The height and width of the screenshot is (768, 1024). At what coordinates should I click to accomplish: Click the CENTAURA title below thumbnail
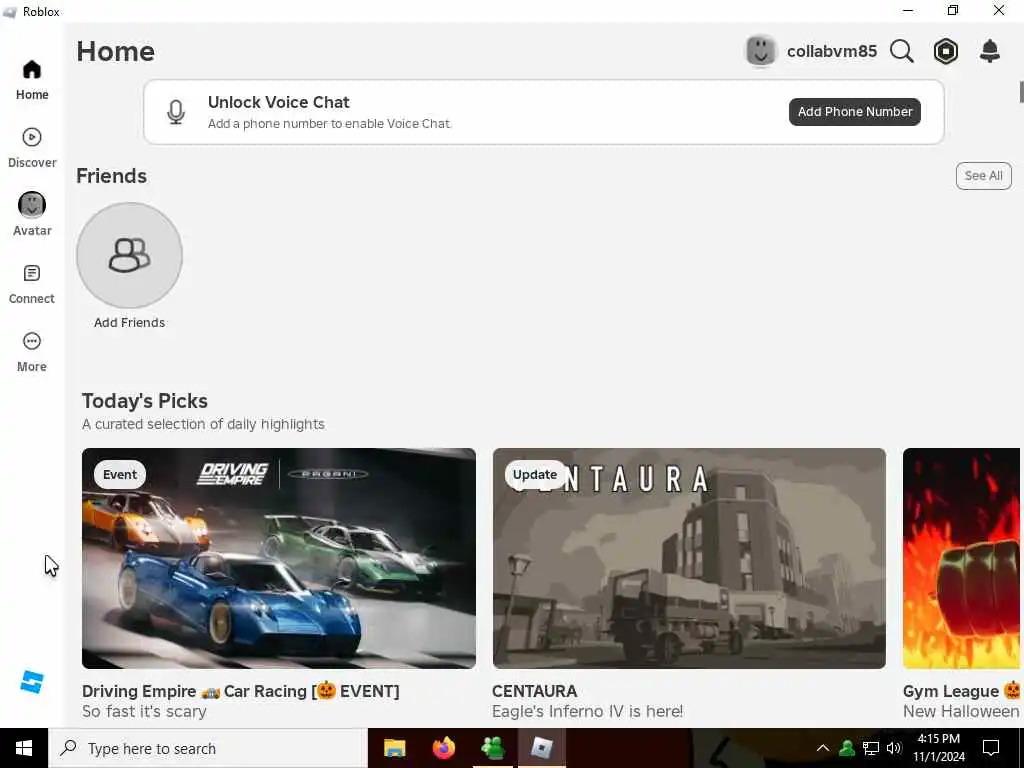tap(534, 691)
